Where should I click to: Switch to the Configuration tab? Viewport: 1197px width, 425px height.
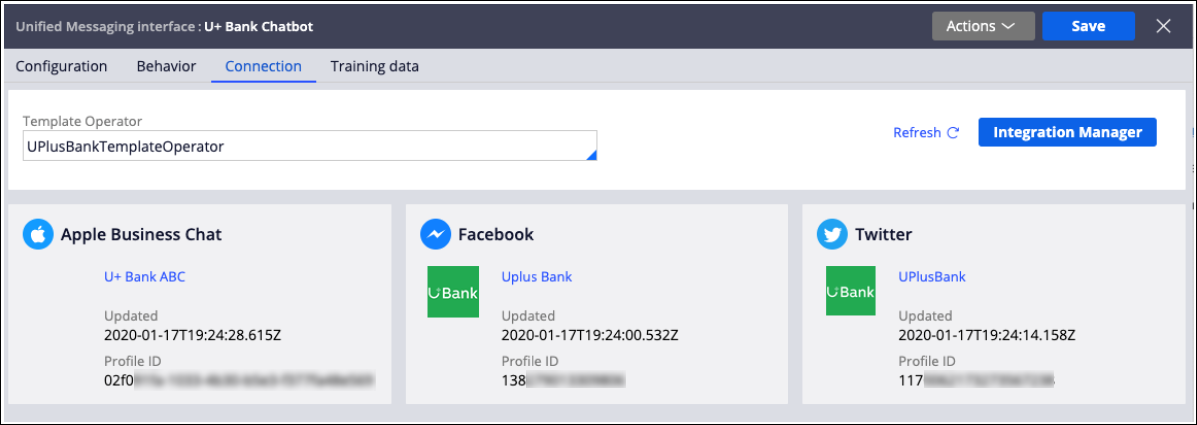pyautogui.click(x=61, y=67)
